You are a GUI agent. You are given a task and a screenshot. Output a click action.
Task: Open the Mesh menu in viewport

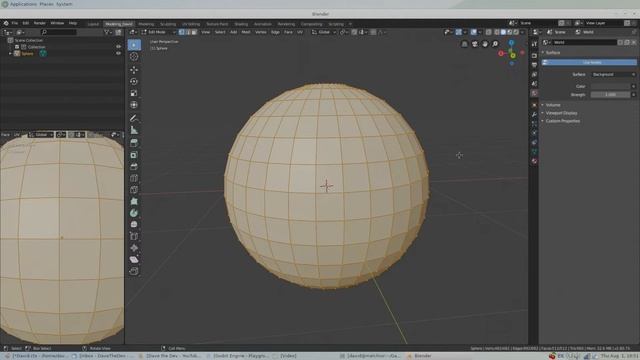click(x=246, y=32)
